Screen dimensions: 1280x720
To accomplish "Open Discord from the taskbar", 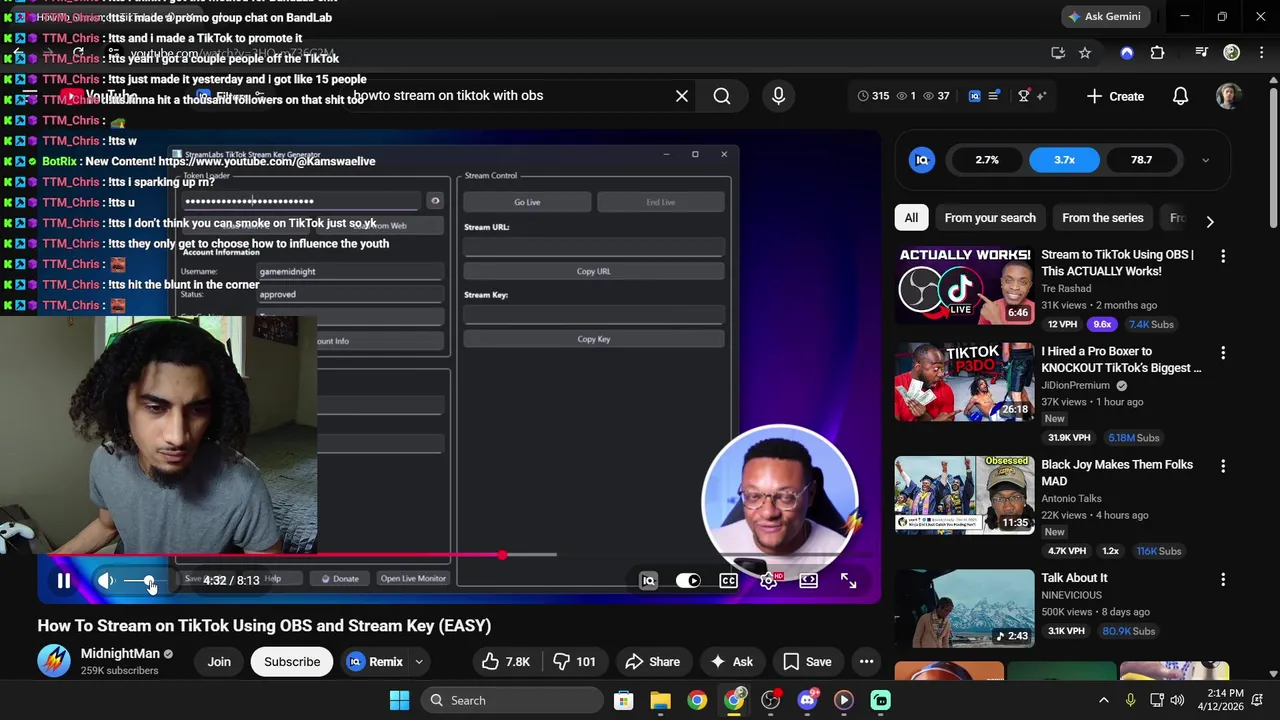I will tap(807, 700).
